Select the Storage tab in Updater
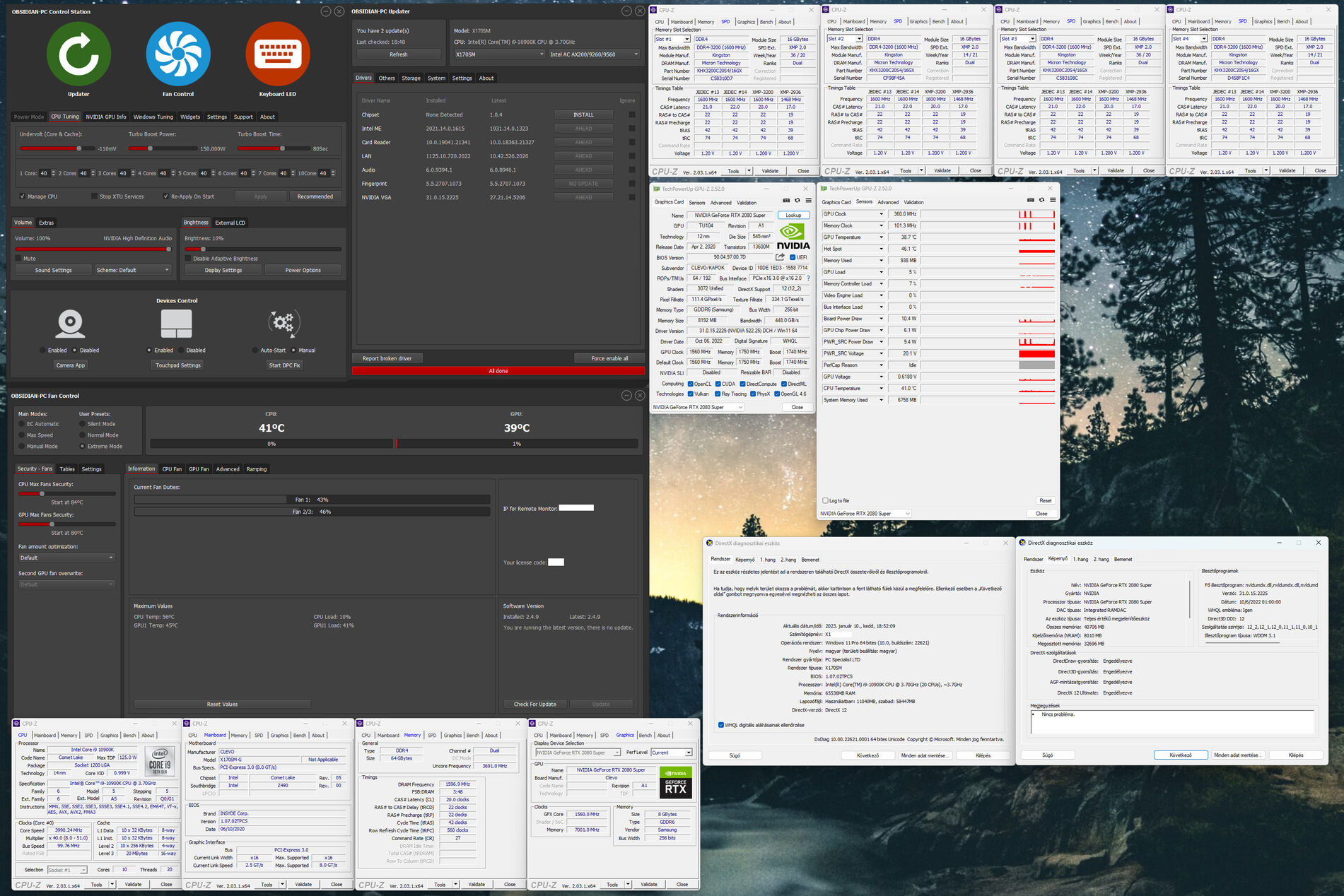Image resolution: width=1344 pixels, height=896 pixels. (411, 78)
